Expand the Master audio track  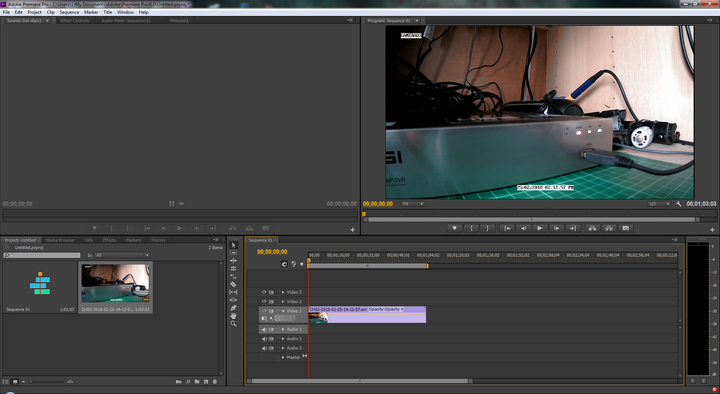pos(283,357)
